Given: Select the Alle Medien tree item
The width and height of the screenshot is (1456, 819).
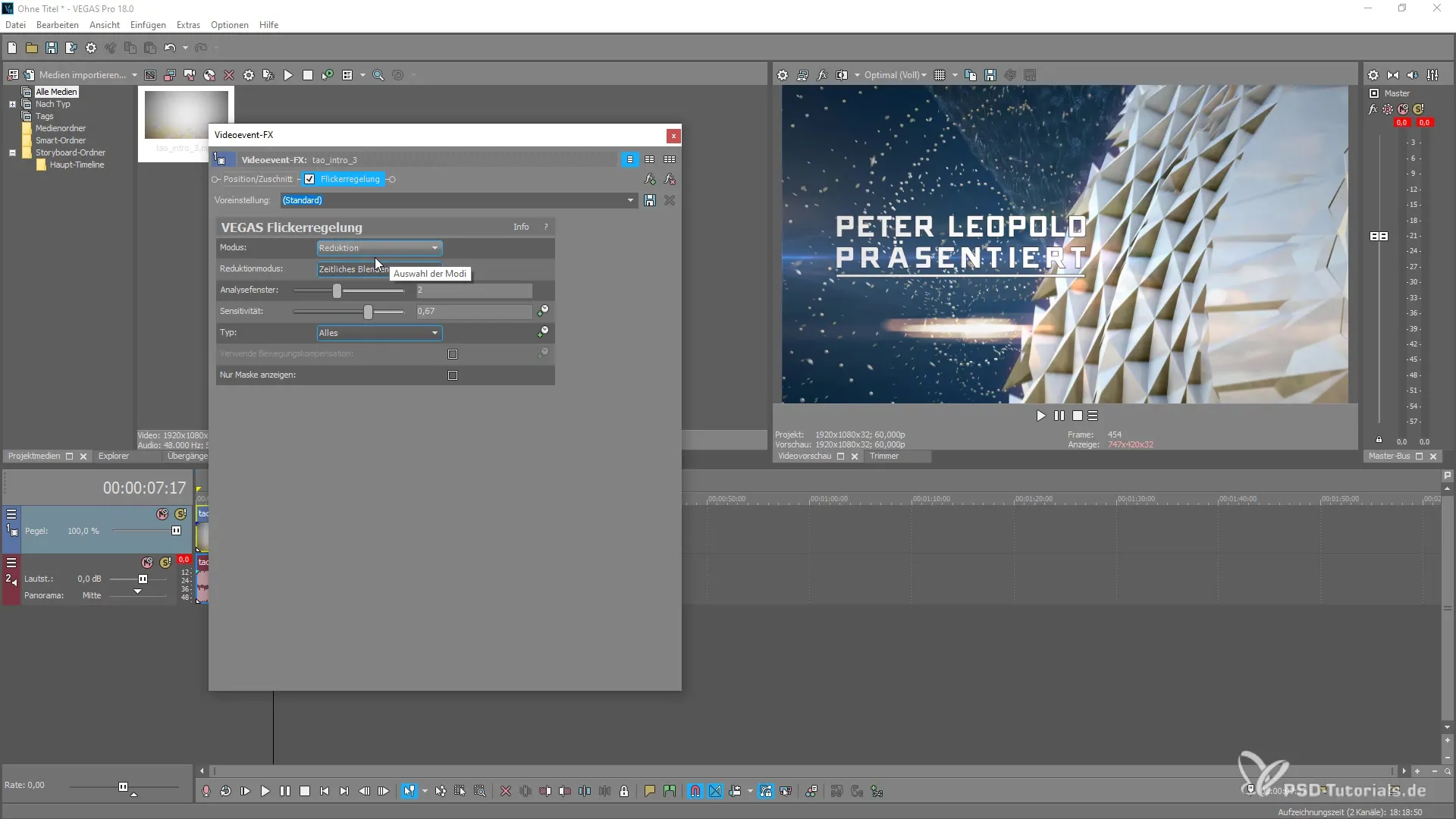Looking at the screenshot, I should pos(56,92).
